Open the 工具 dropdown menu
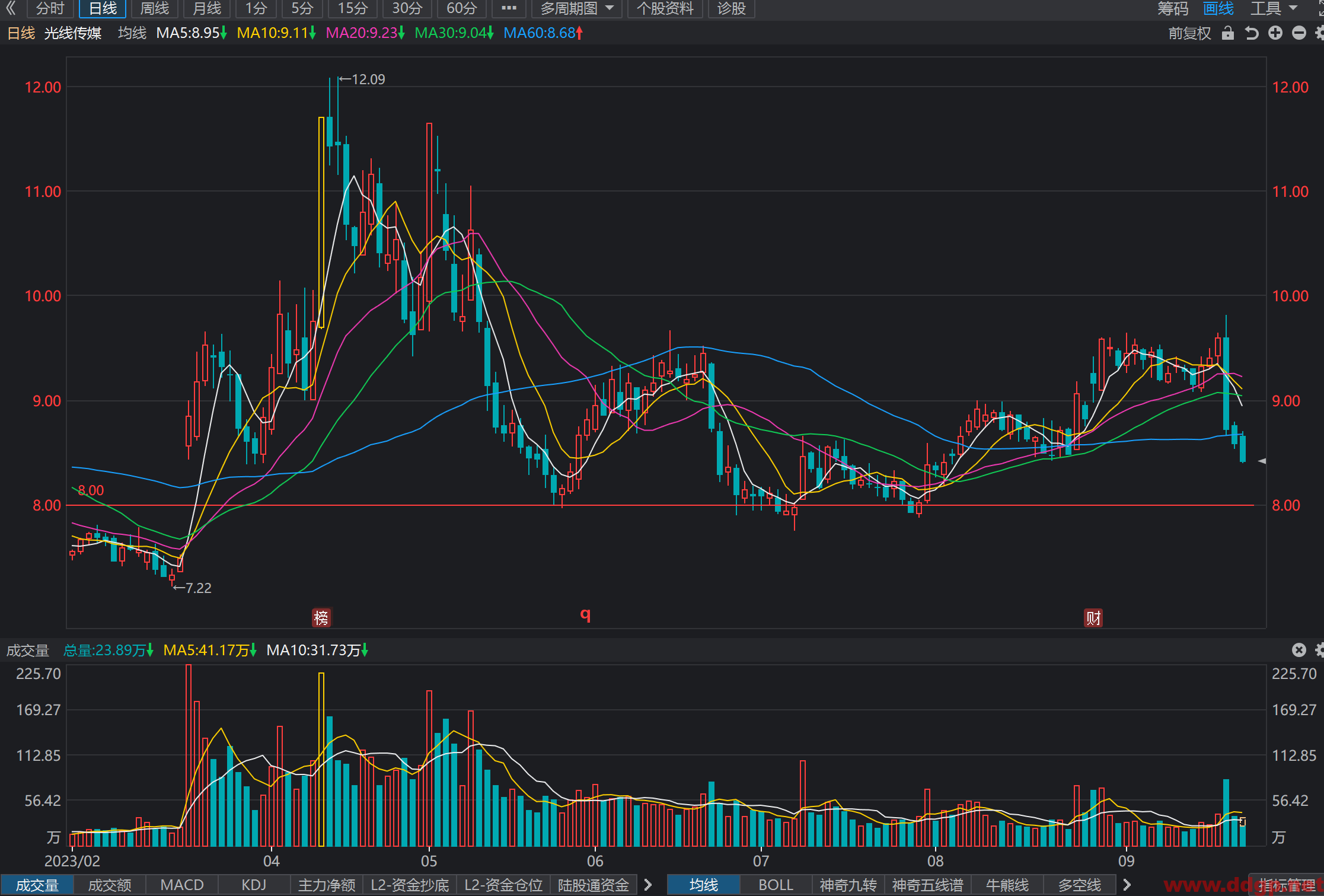 1274,8
